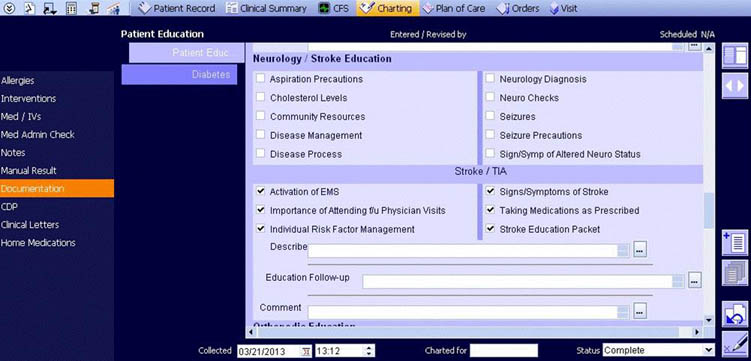This screenshot has height=361, width=751.
Task: Open Clinical Letters in the left sidebar
Action: pos(30,225)
